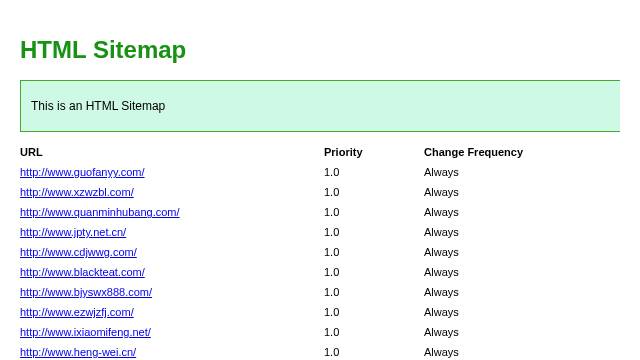Screen dimensions: 640x360
Task: Select priority 1.0 in bjyswx888.com row
Action: tap(331, 292)
